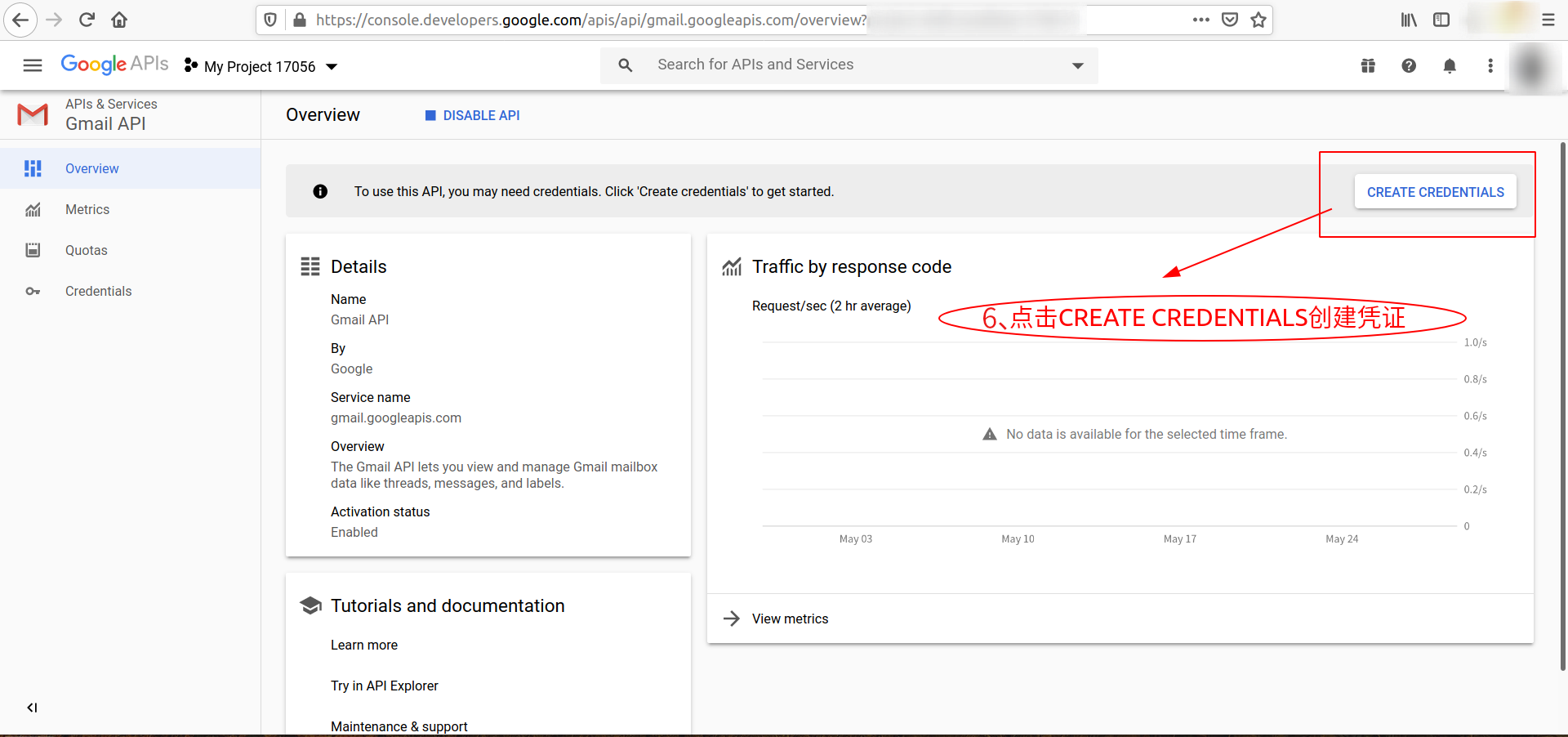Click the Save to Pocket icon

click(1230, 20)
